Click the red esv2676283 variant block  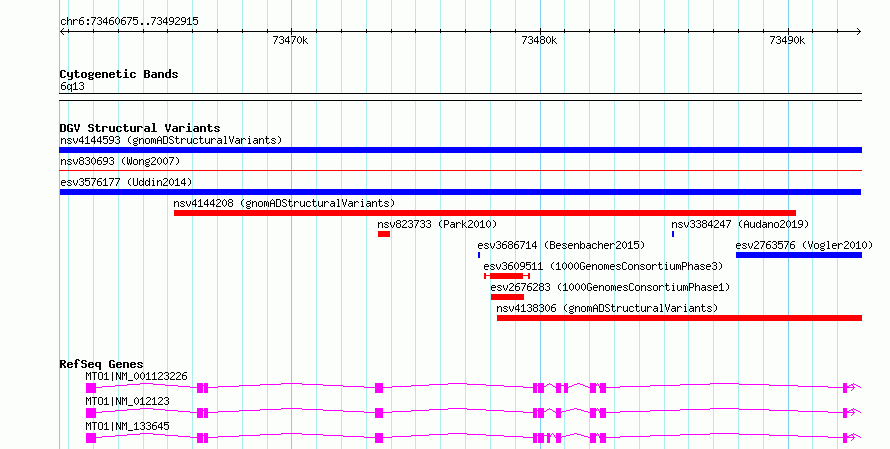pyautogui.click(x=507, y=297)
